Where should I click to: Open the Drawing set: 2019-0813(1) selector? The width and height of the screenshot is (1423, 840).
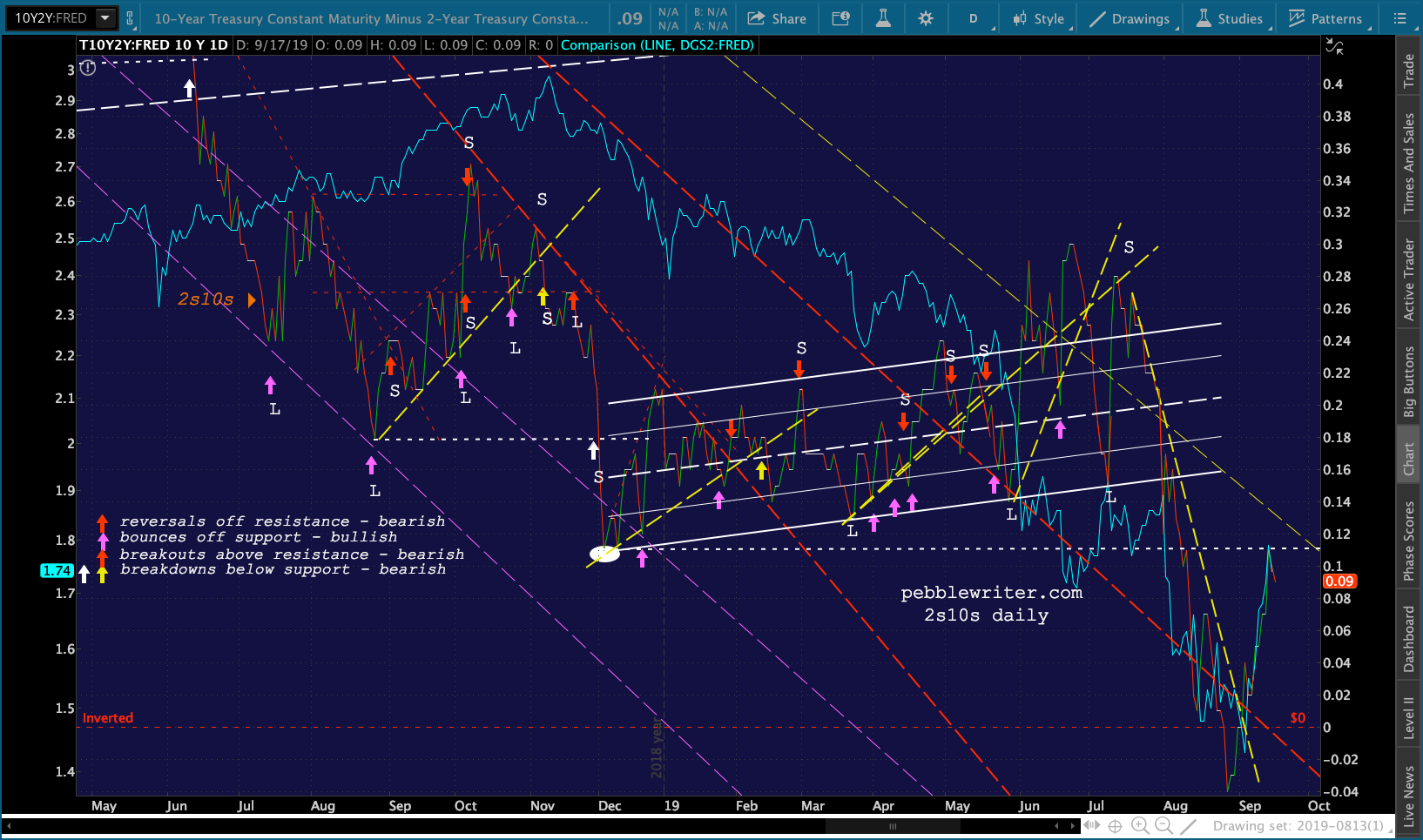(1303, 826)
